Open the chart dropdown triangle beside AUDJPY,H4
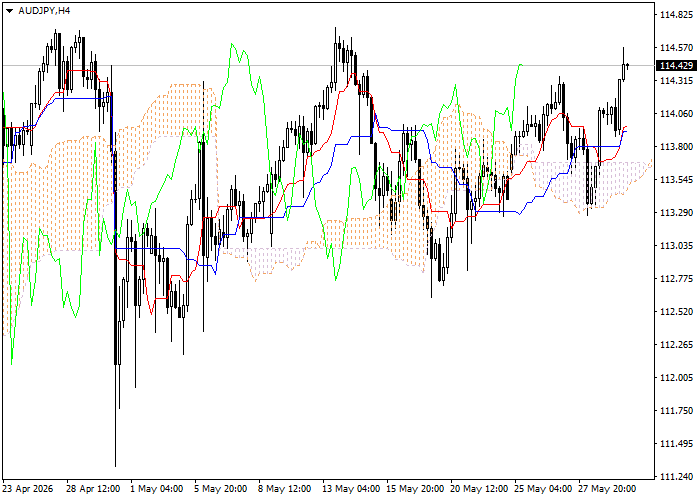Screen dimensions: 700x500 [x=9, y=11]
